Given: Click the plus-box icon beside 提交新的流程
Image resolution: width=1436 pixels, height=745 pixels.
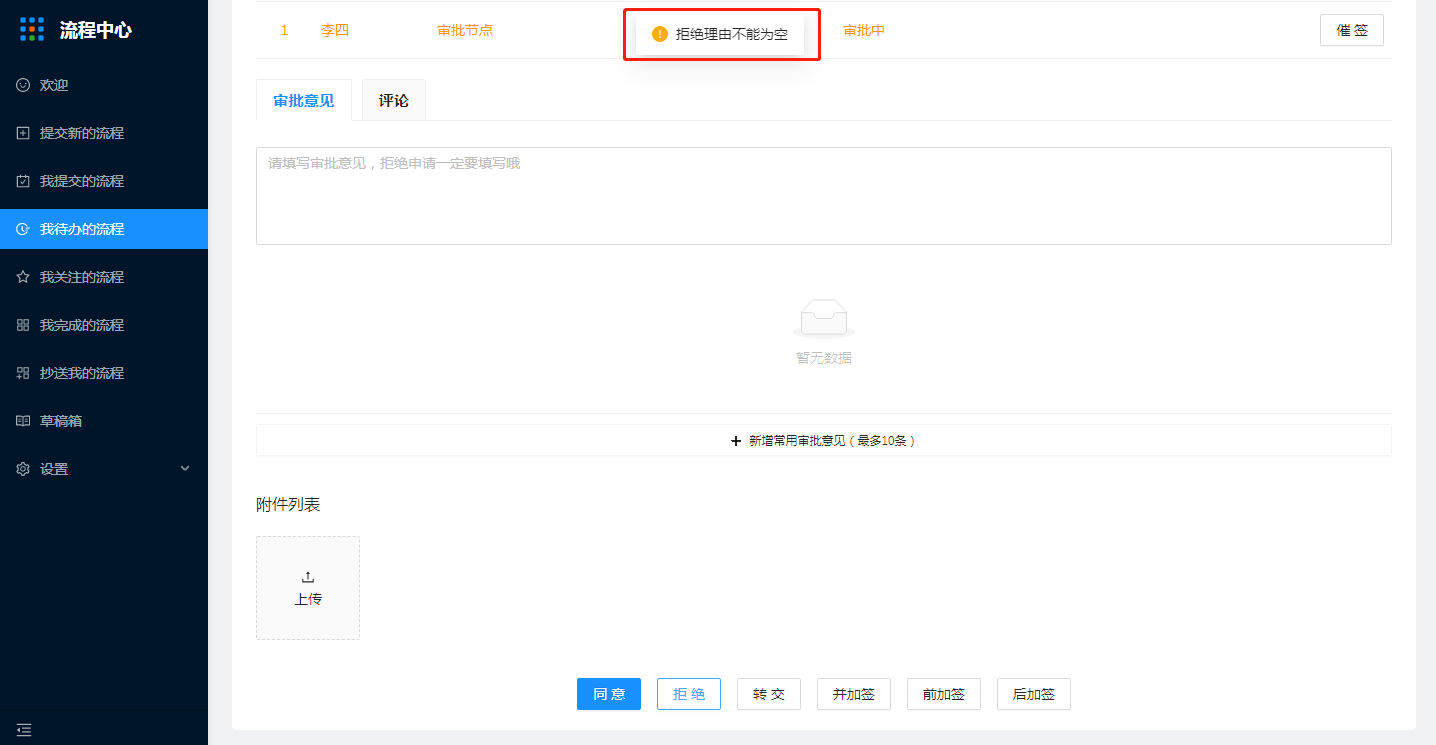Looking at the screenshot, I should point(23,133).
